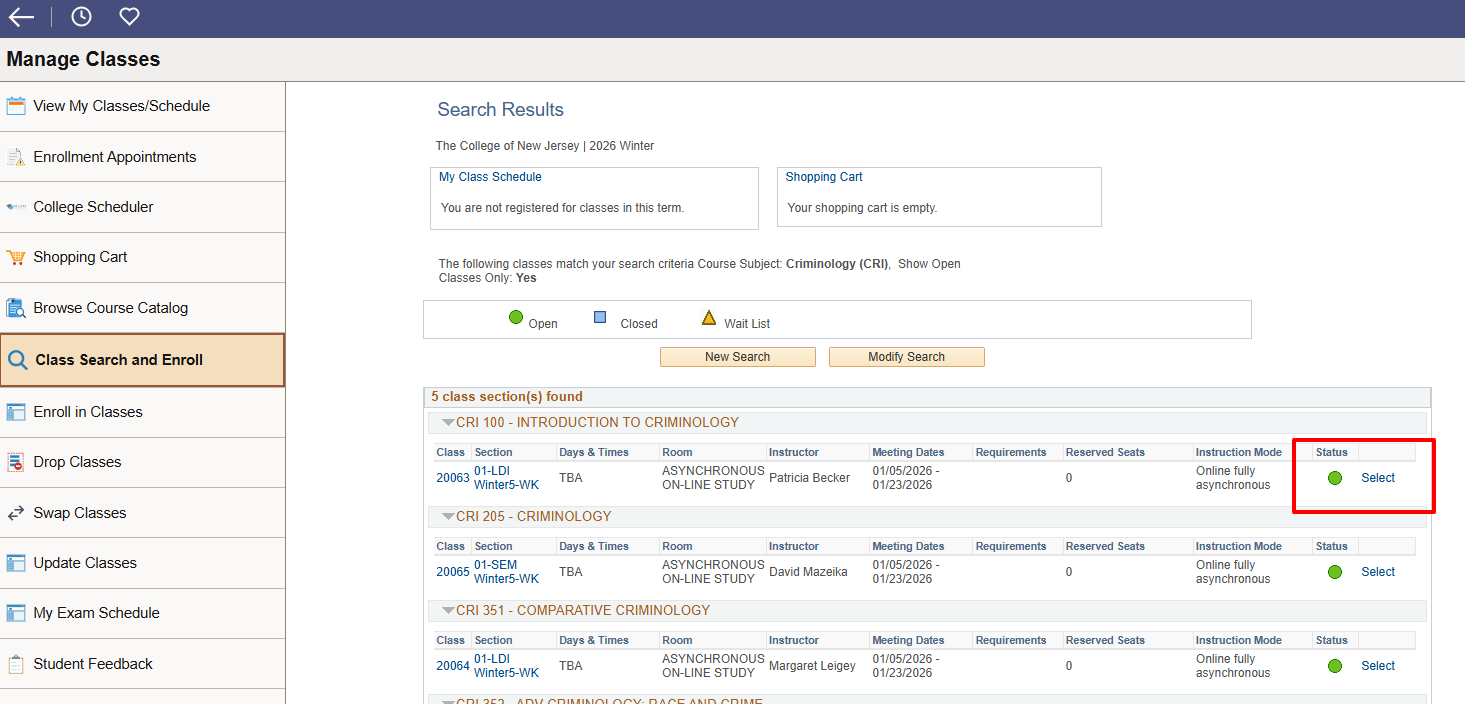1465x704 pixels.
Task: Click the Swap Classes arrows icon
Action: point(16,513)
